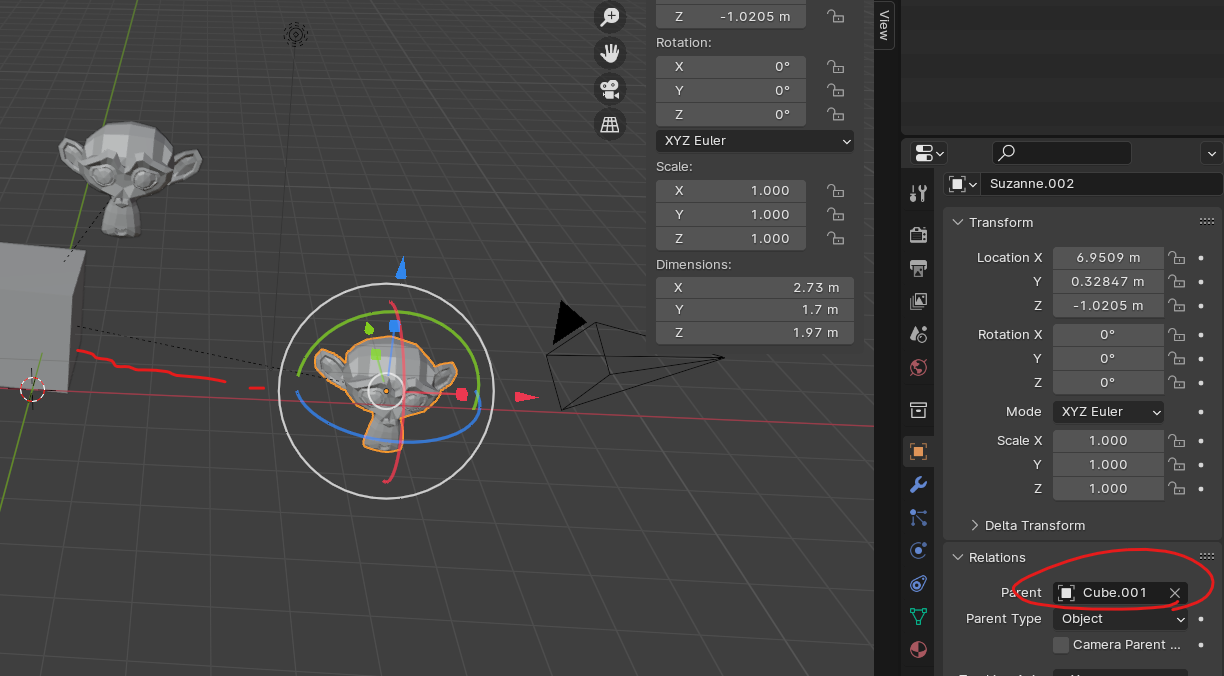Viewport: 1224px width, 676px height.
Task: Click the Dimensions X field 2.73 m
Action: pos(755,287)
